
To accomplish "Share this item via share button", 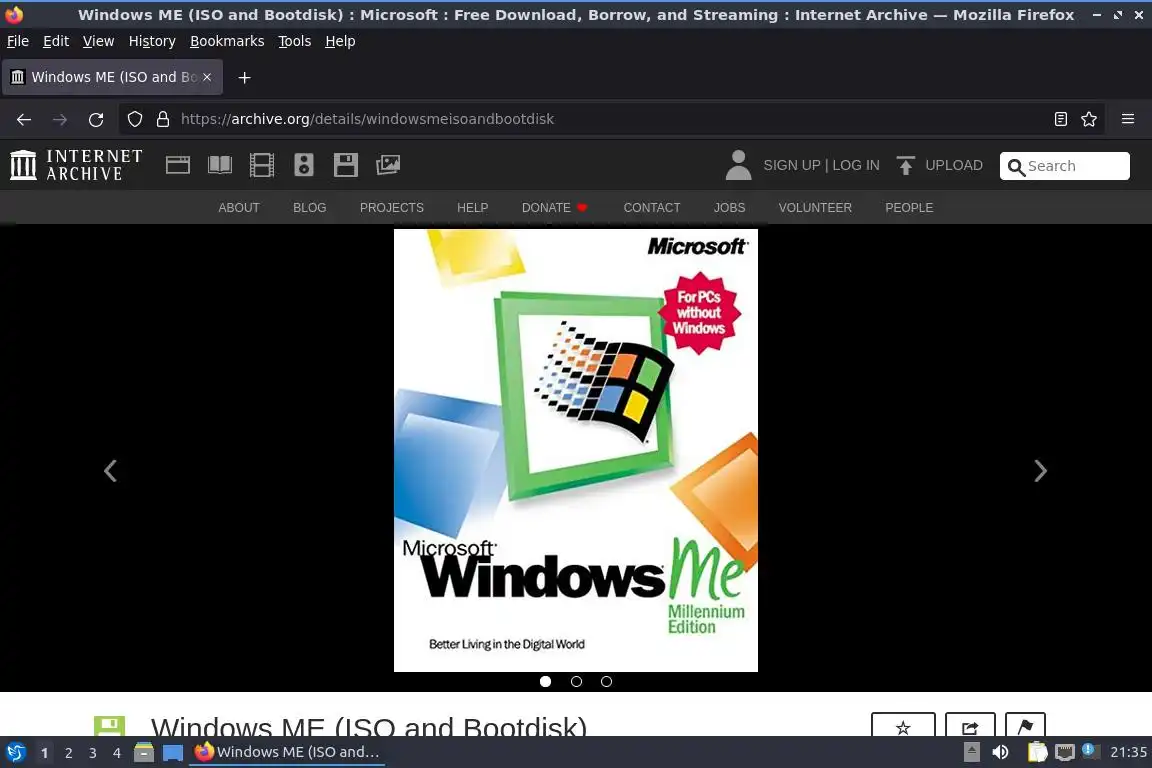I will tap(970, 726).
